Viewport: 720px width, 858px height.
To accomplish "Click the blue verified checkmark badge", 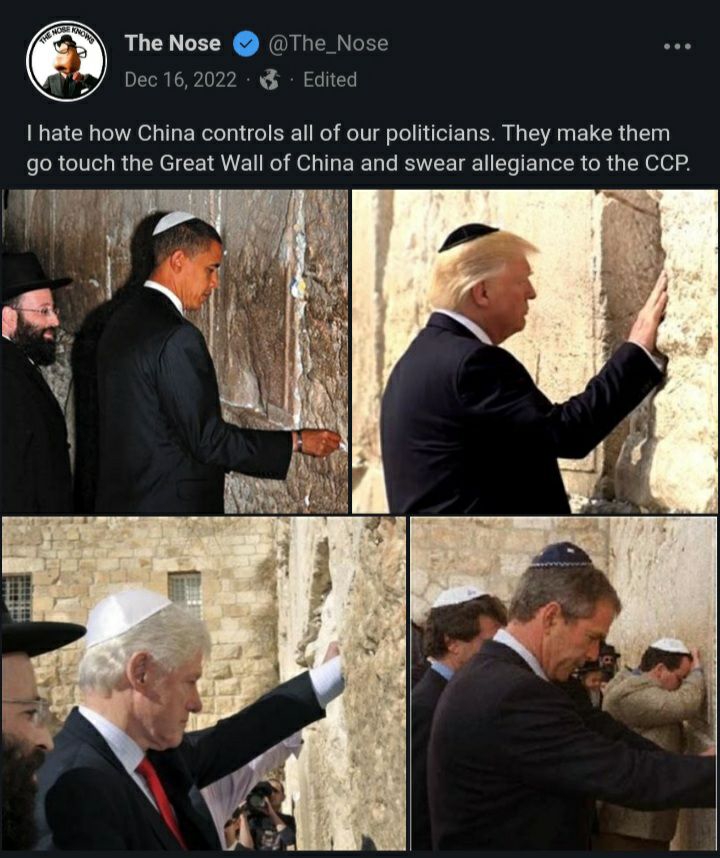I will click(x=246, y=44).
